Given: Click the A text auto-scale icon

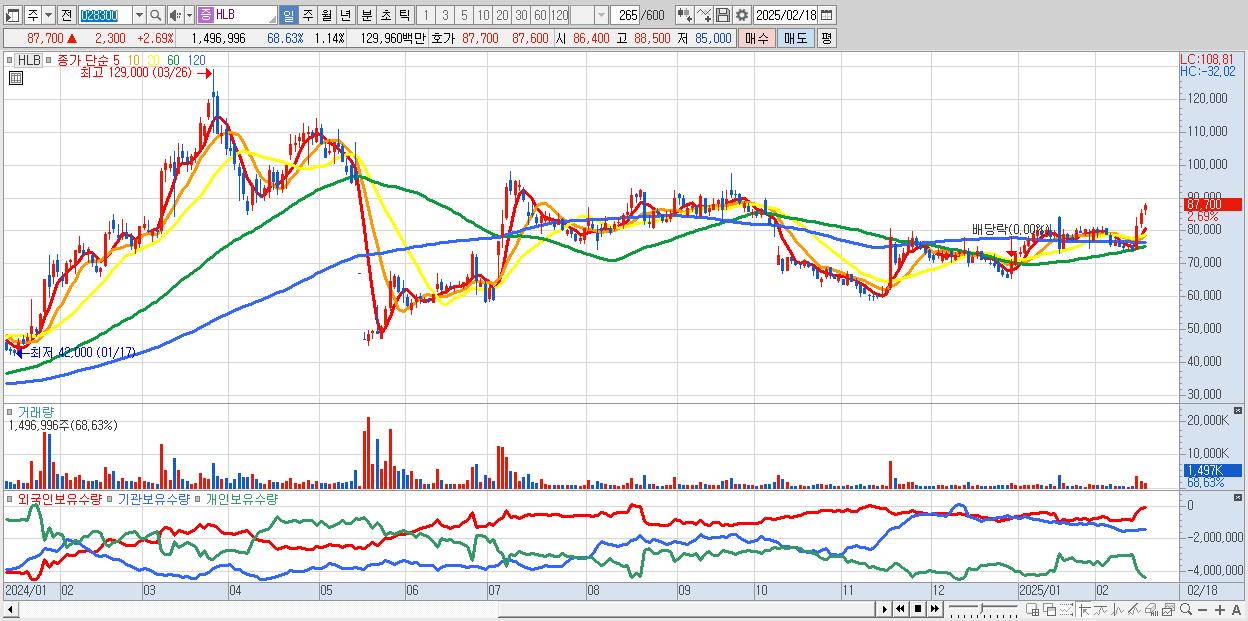Looking at the screenshot, I should [x=1236, y=609].
